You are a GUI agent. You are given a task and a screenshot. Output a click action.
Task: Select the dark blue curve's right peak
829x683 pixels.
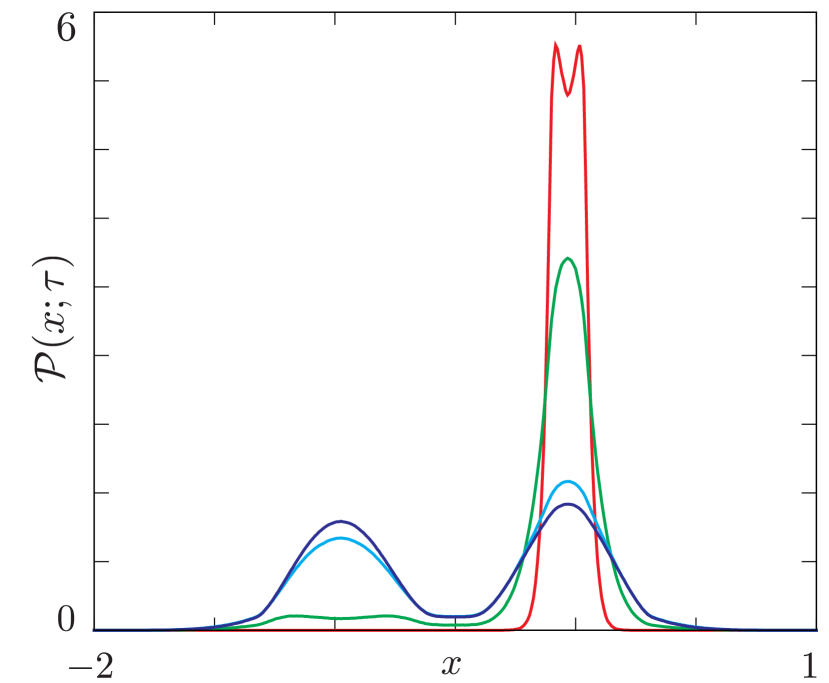tap(568, 504)
